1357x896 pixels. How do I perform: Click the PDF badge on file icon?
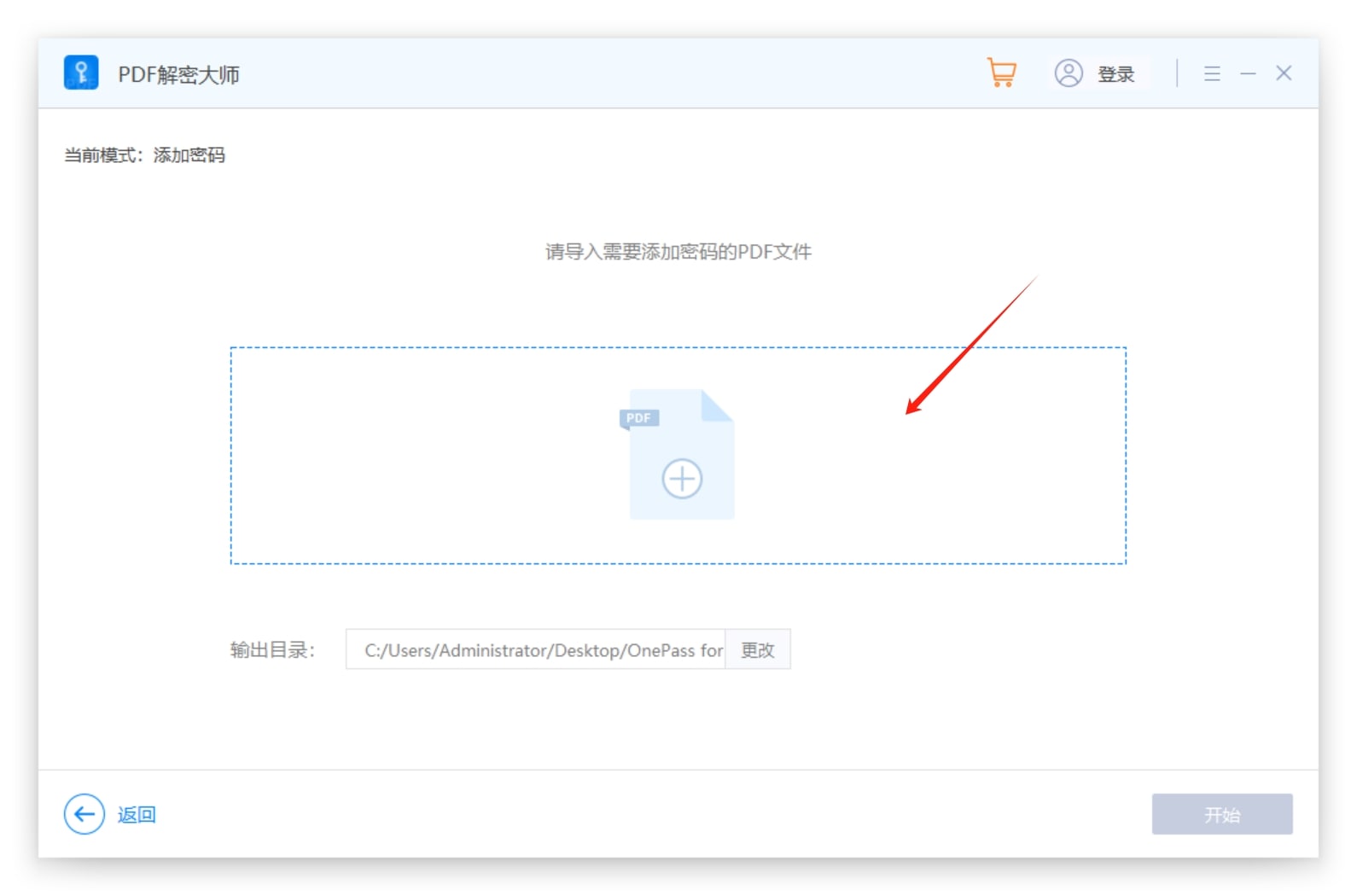pos(638,418)
